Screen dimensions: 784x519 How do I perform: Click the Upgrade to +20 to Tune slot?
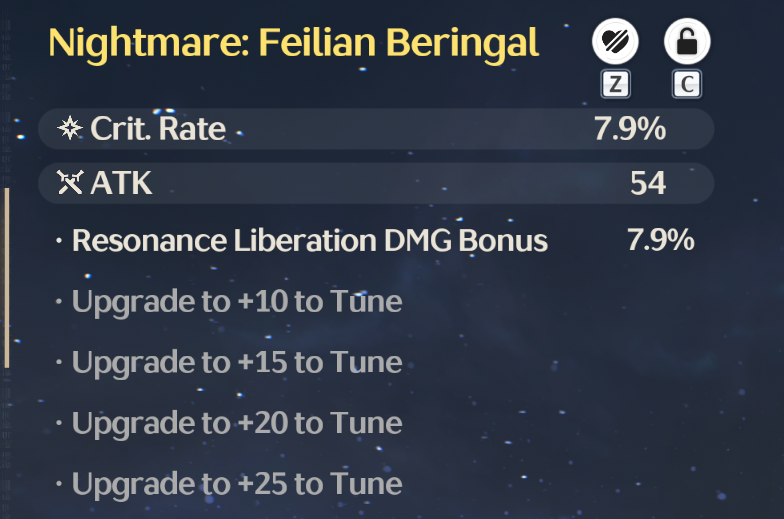[x=237, y=424]
